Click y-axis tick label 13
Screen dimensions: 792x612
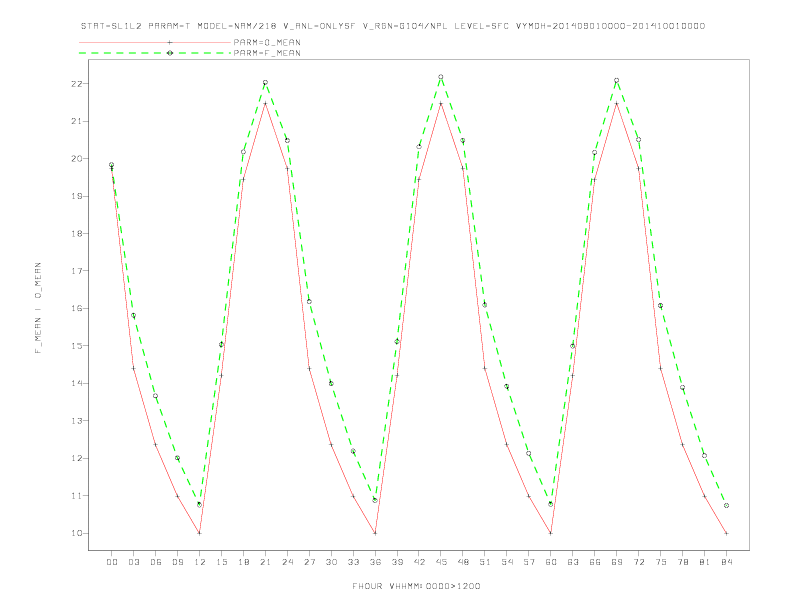point(76,421)
